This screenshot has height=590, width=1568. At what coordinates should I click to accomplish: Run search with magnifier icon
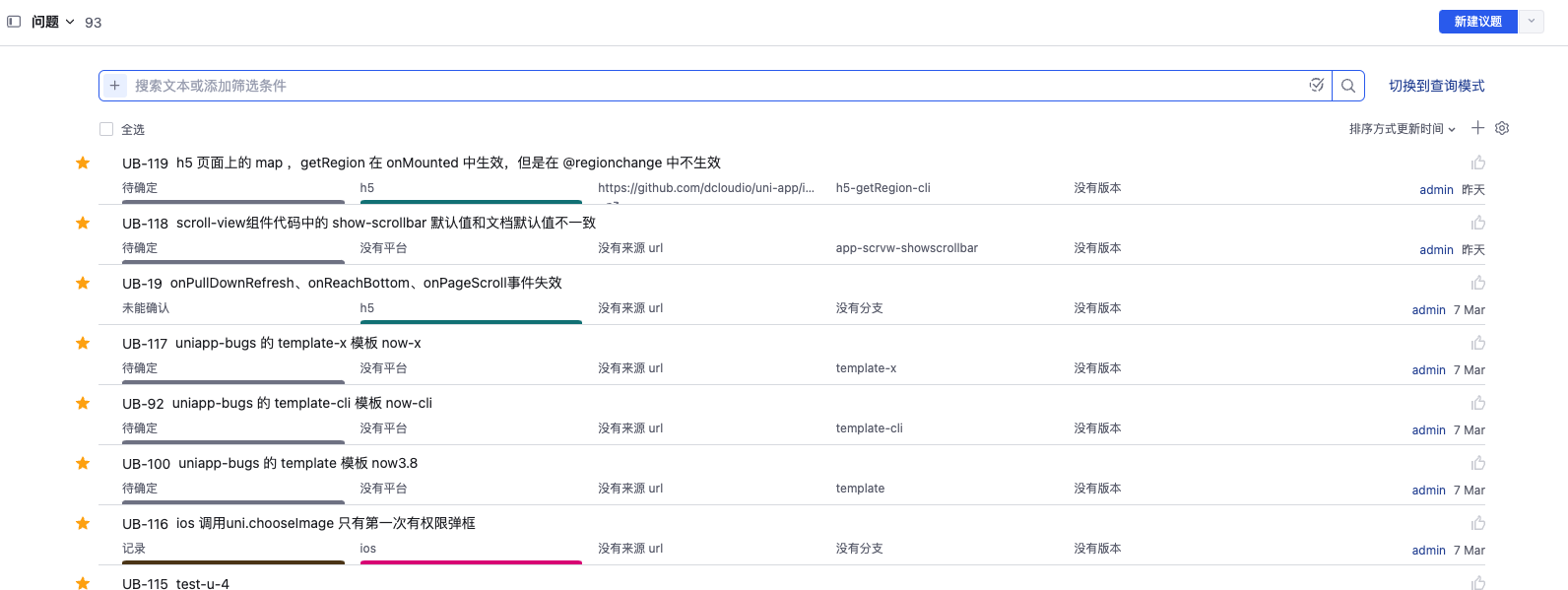(1348, 86)
